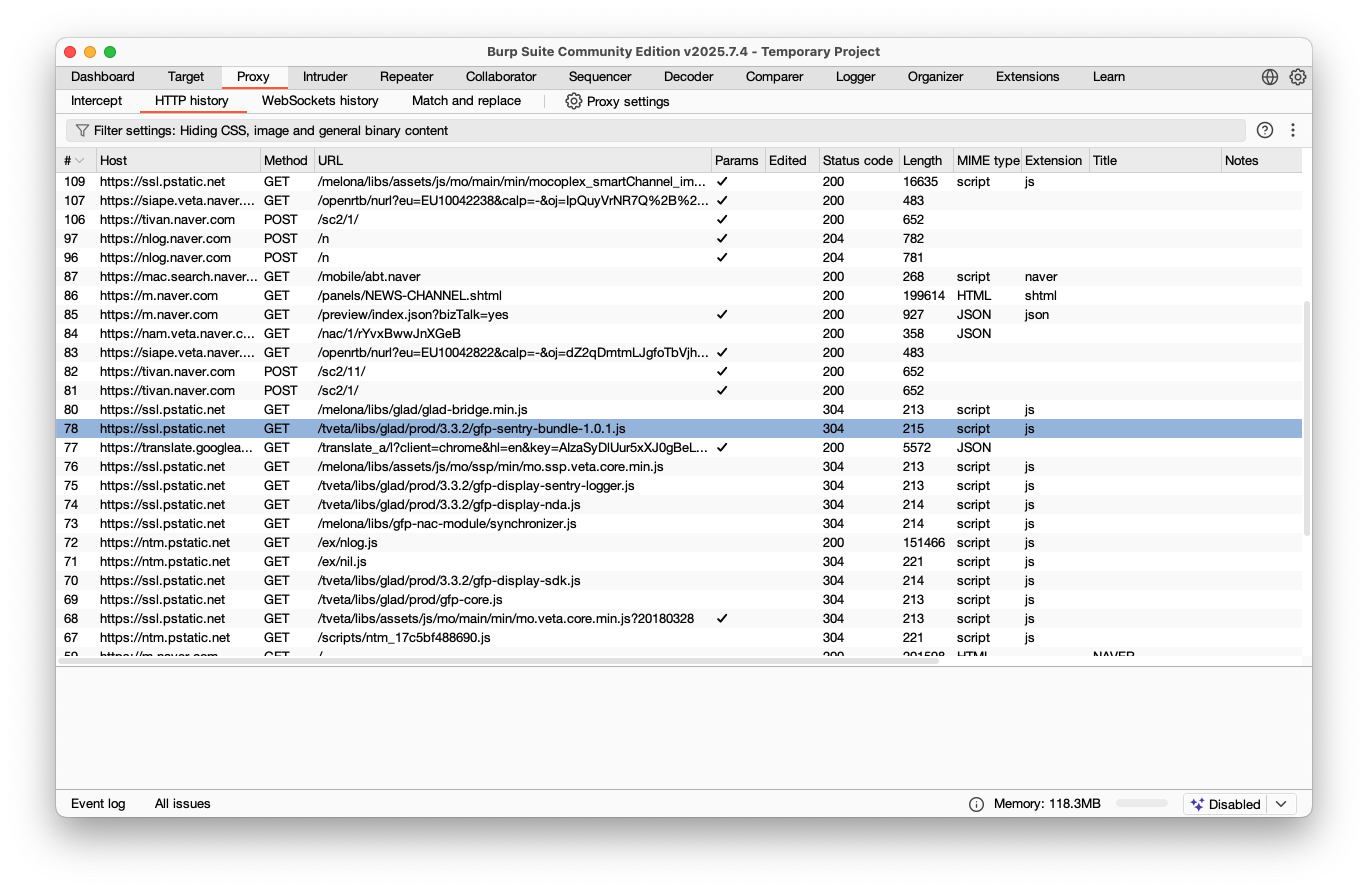Open the Repeater tab

(407, 77)
